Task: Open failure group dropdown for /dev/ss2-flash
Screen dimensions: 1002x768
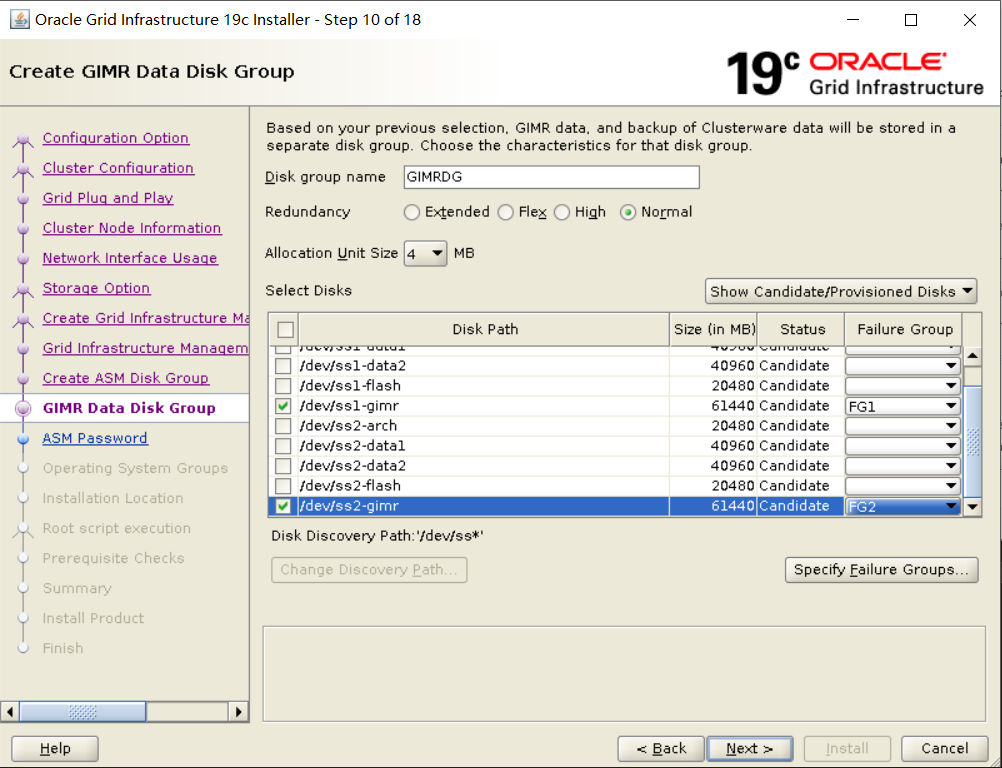Action: pos(902,486)
